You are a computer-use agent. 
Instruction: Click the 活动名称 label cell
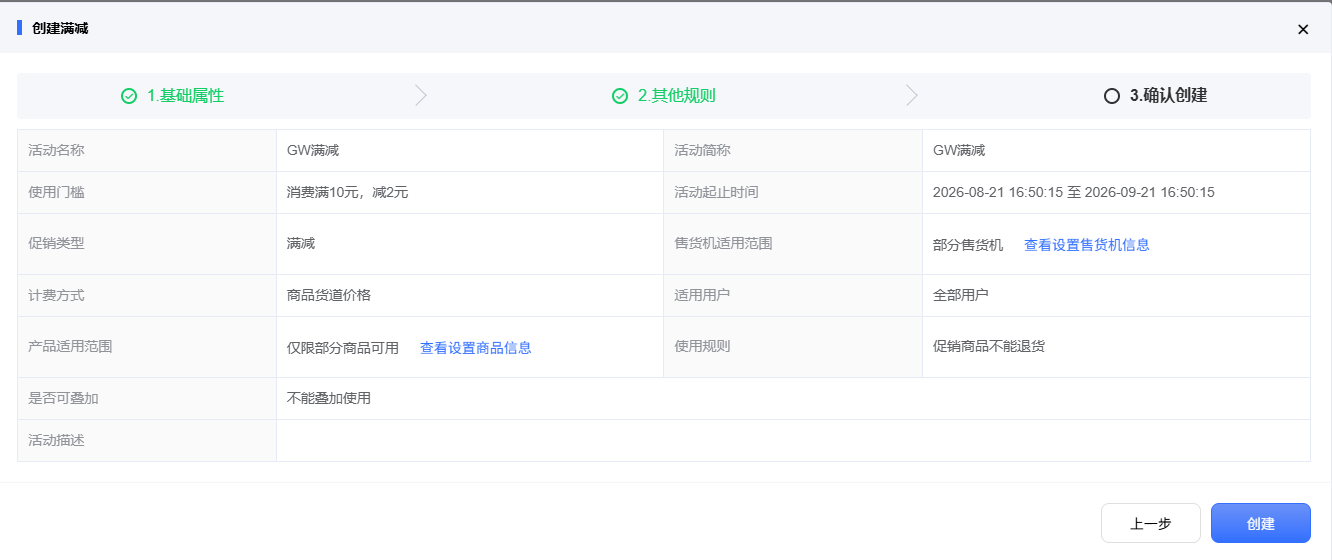coord(147,151)
